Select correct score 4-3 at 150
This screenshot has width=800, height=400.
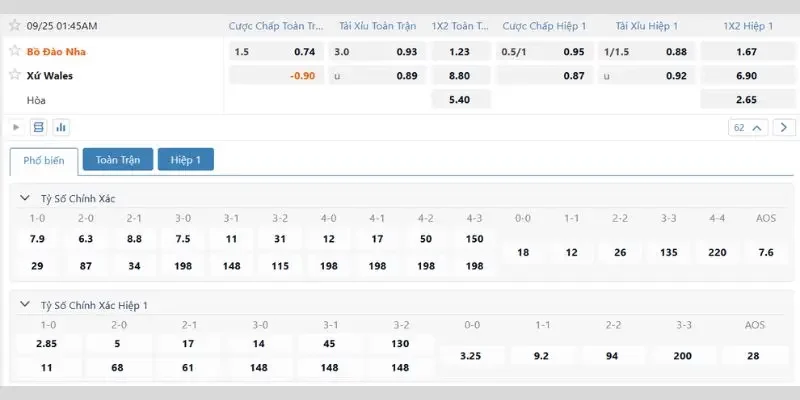point(474,239)
